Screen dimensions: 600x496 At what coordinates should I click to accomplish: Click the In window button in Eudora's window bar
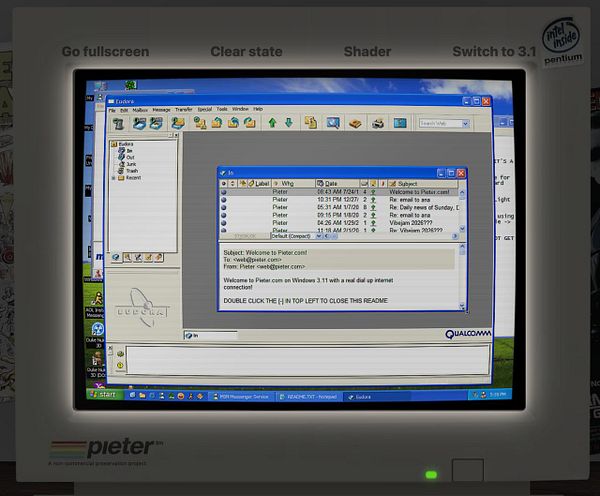pyautogui.click(x=210, y=336)
